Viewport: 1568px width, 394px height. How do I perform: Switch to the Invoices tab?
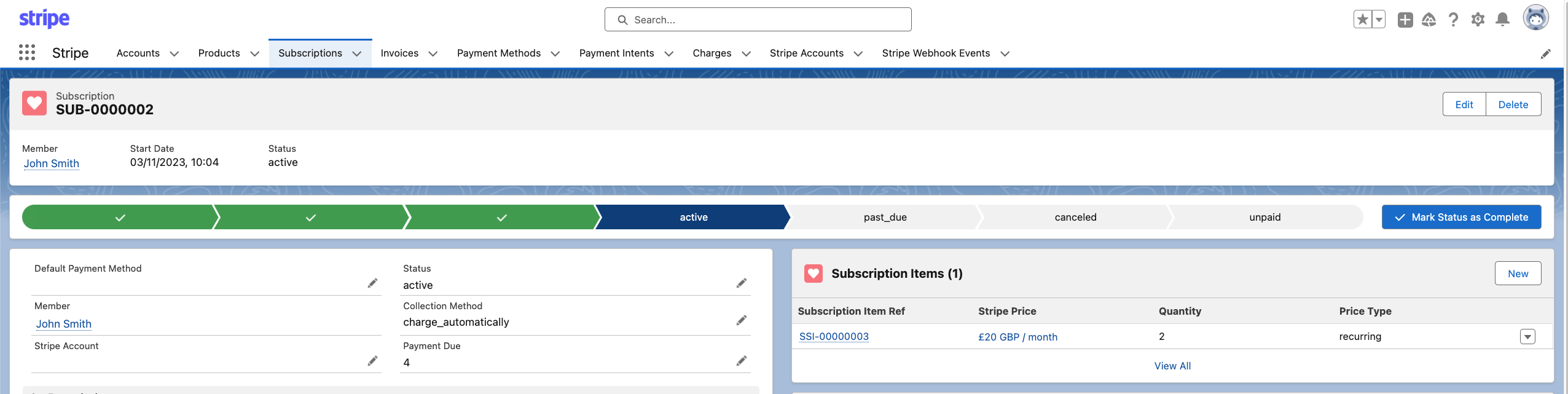point(399,53)
